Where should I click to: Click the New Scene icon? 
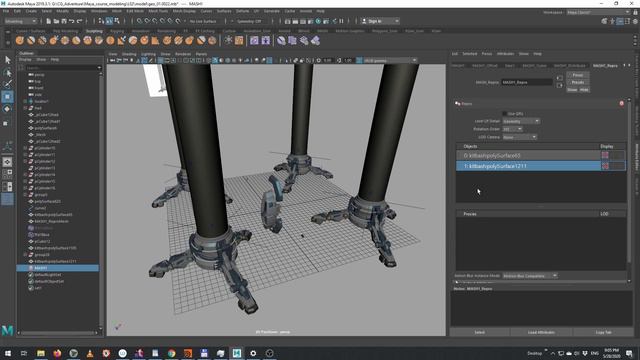click(49, 21)
